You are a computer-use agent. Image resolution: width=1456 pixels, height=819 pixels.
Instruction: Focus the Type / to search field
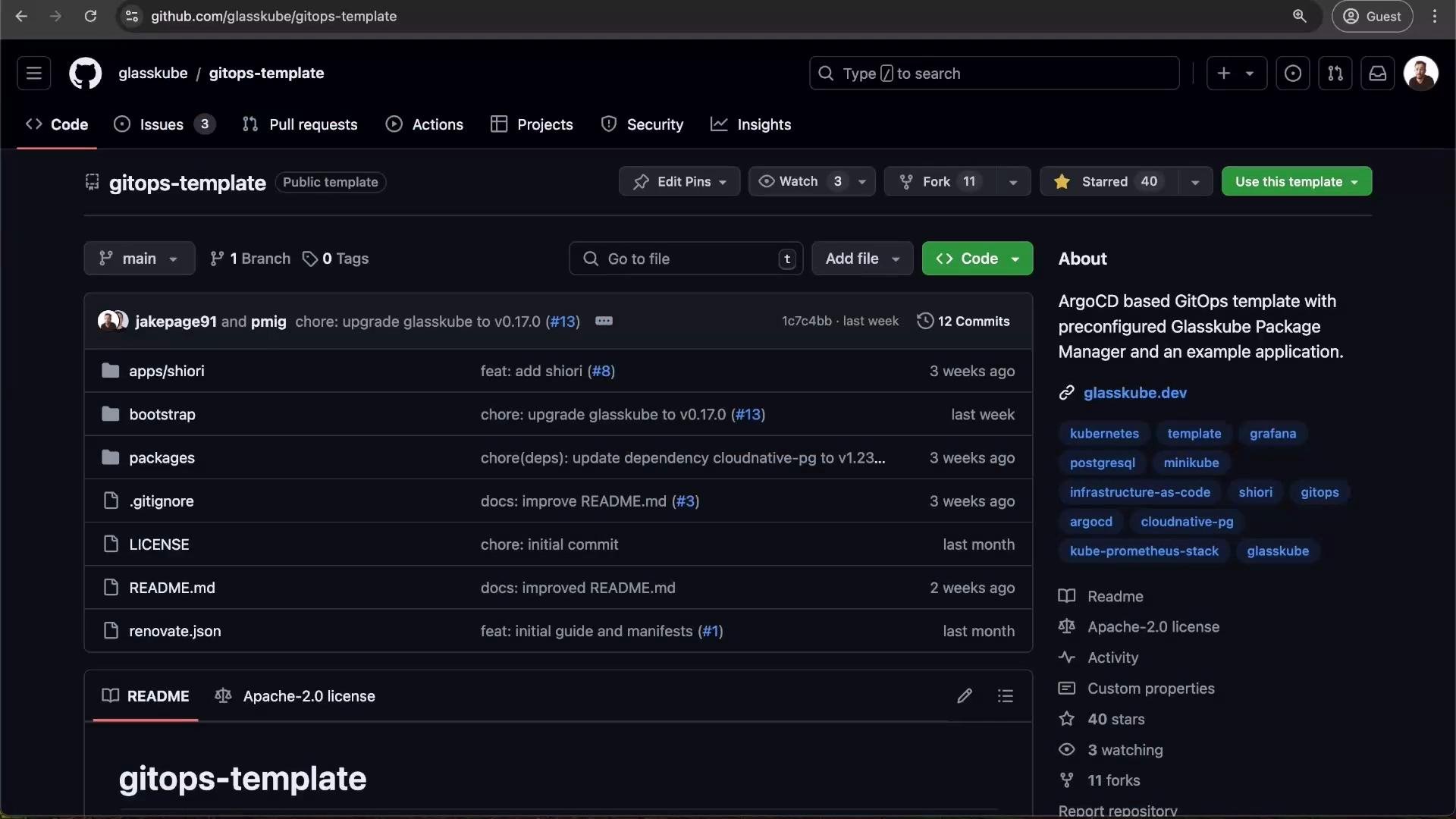pyautogui.click(x=994, y=74)
